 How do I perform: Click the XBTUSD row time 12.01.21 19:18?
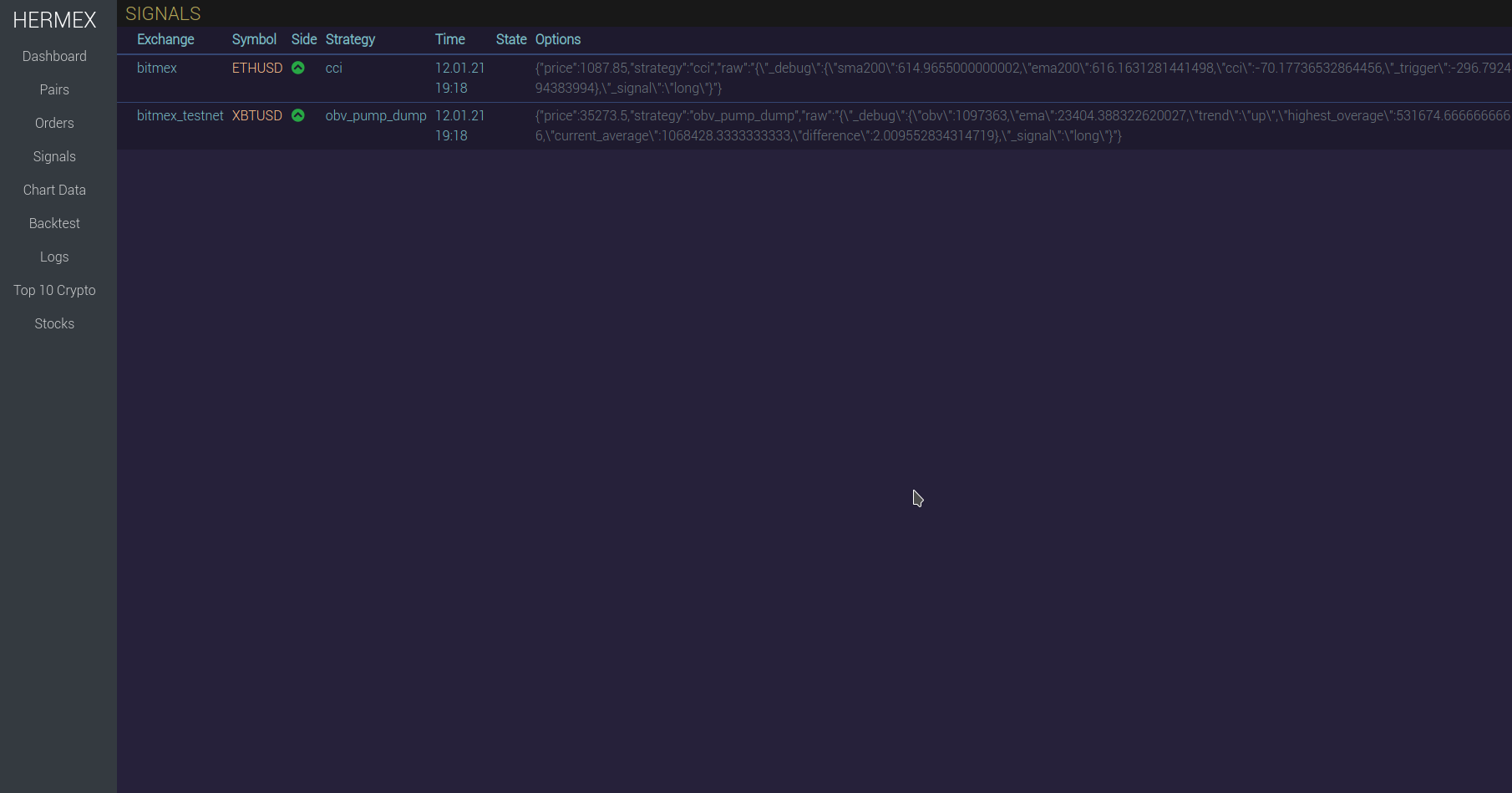coord(460,125)
